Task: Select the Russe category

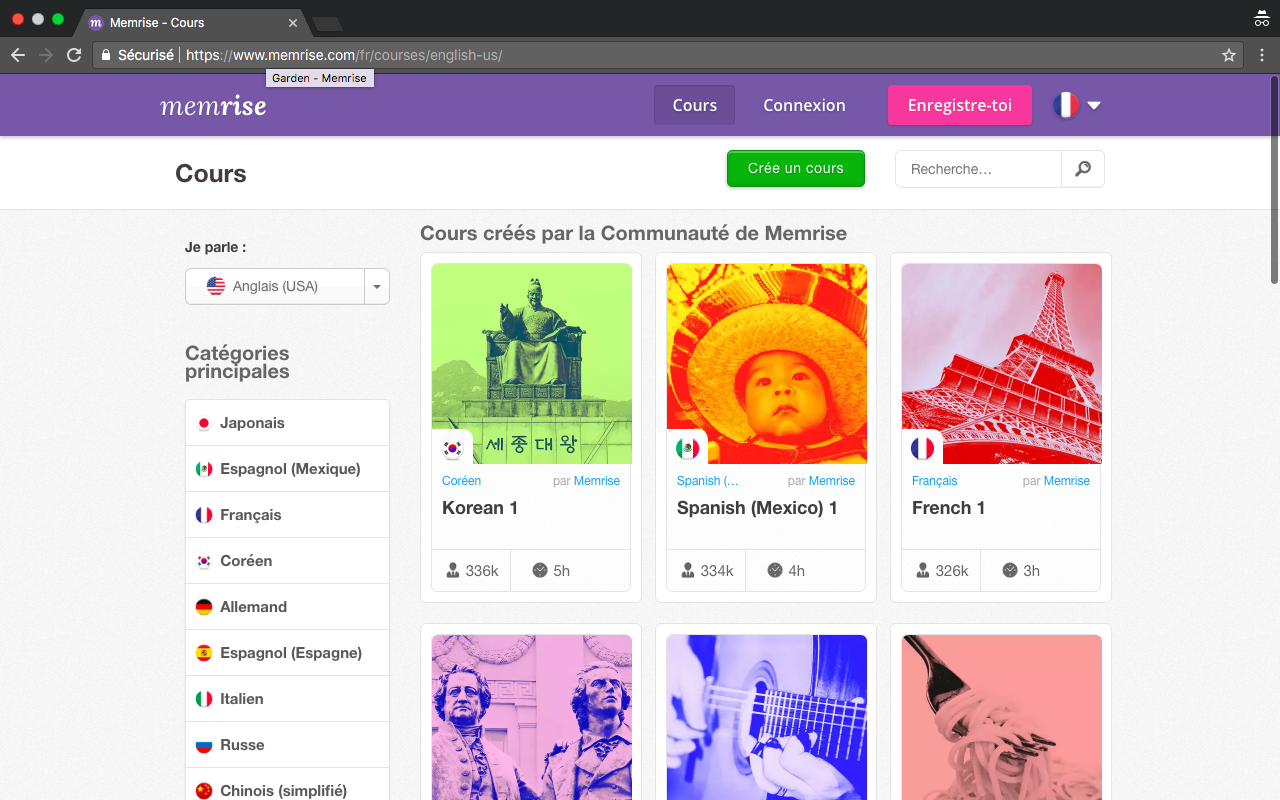Action: pyautogui.click(x=287, y=745)
